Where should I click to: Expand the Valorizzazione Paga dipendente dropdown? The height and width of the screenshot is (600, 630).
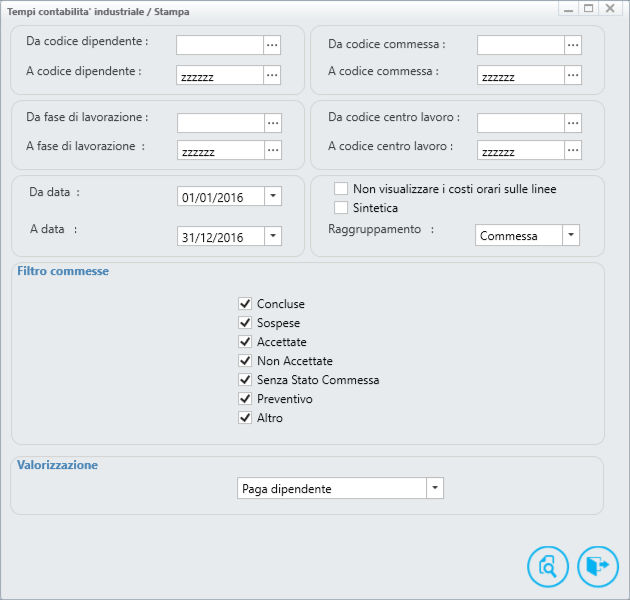[435, 488]
